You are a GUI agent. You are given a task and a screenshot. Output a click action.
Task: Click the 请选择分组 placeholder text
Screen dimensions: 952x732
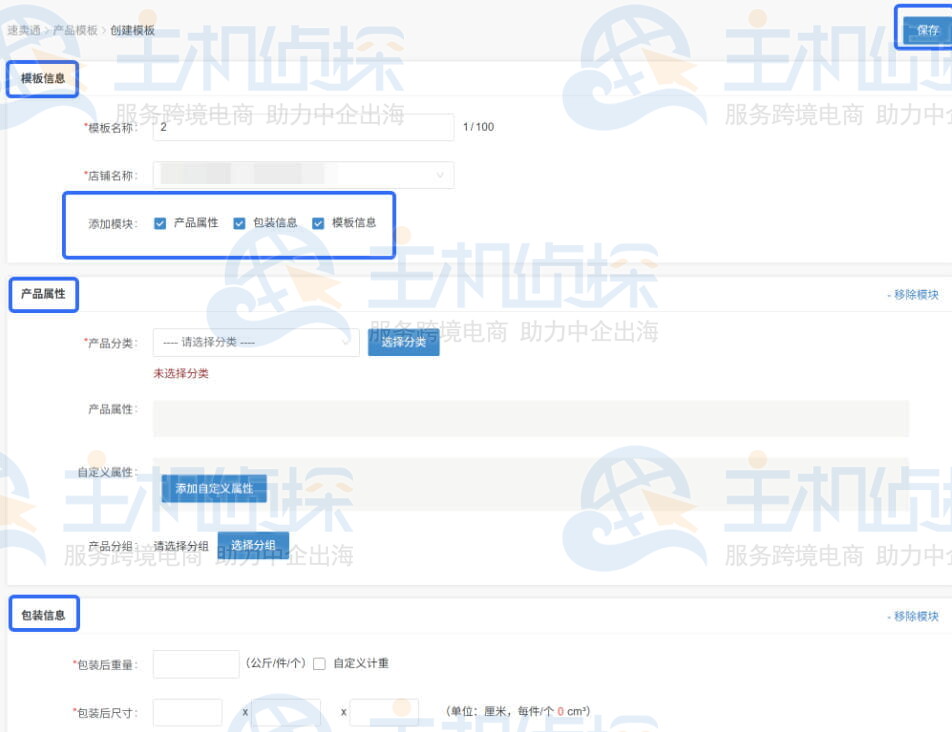click(x=181, y=546)
